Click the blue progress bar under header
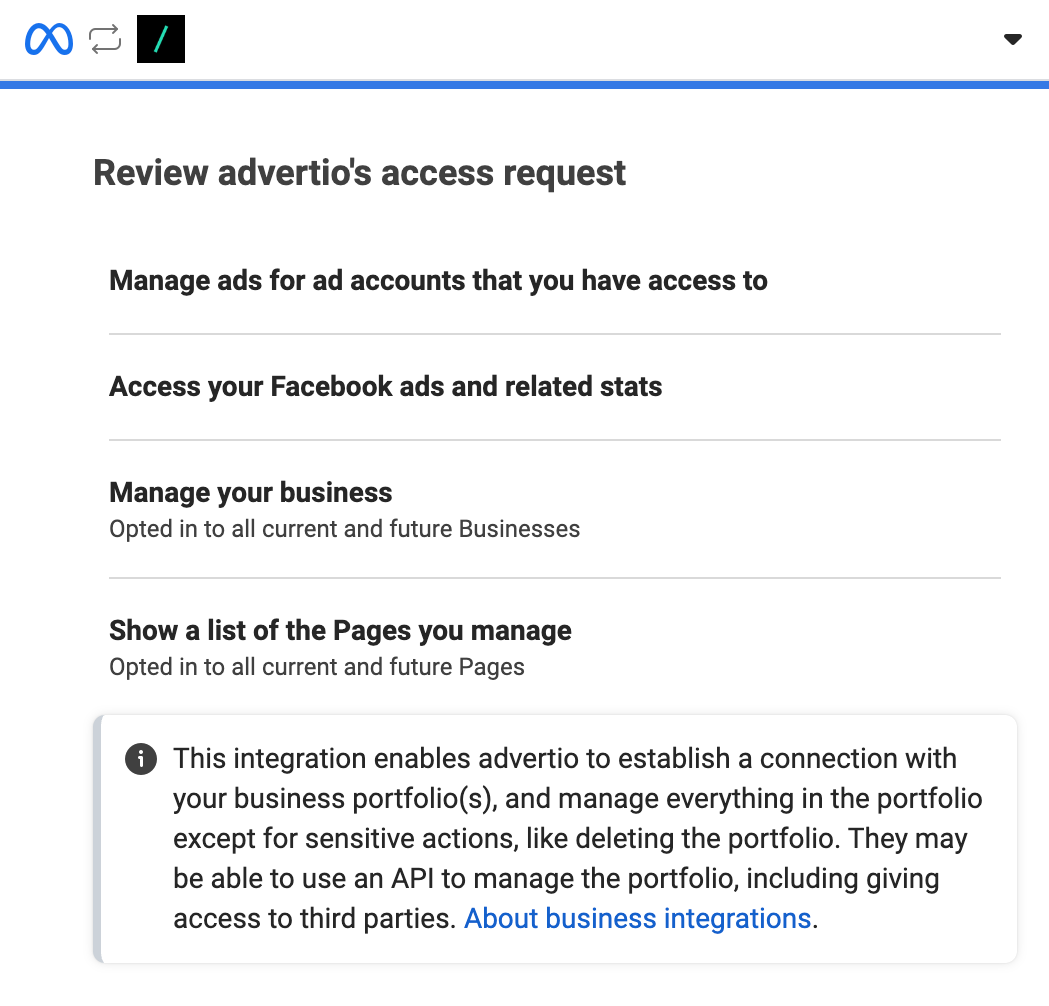 coord(524,86)
